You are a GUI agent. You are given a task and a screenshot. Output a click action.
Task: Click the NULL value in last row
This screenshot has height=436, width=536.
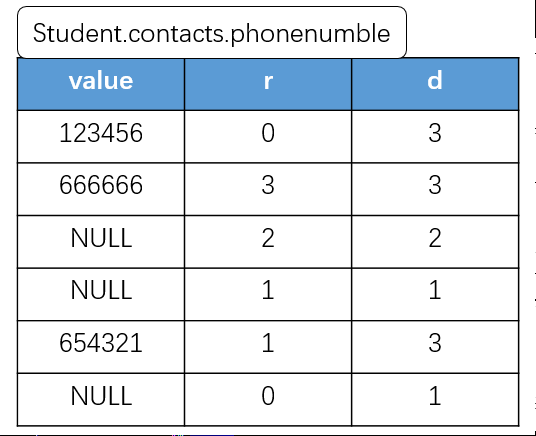101,400
